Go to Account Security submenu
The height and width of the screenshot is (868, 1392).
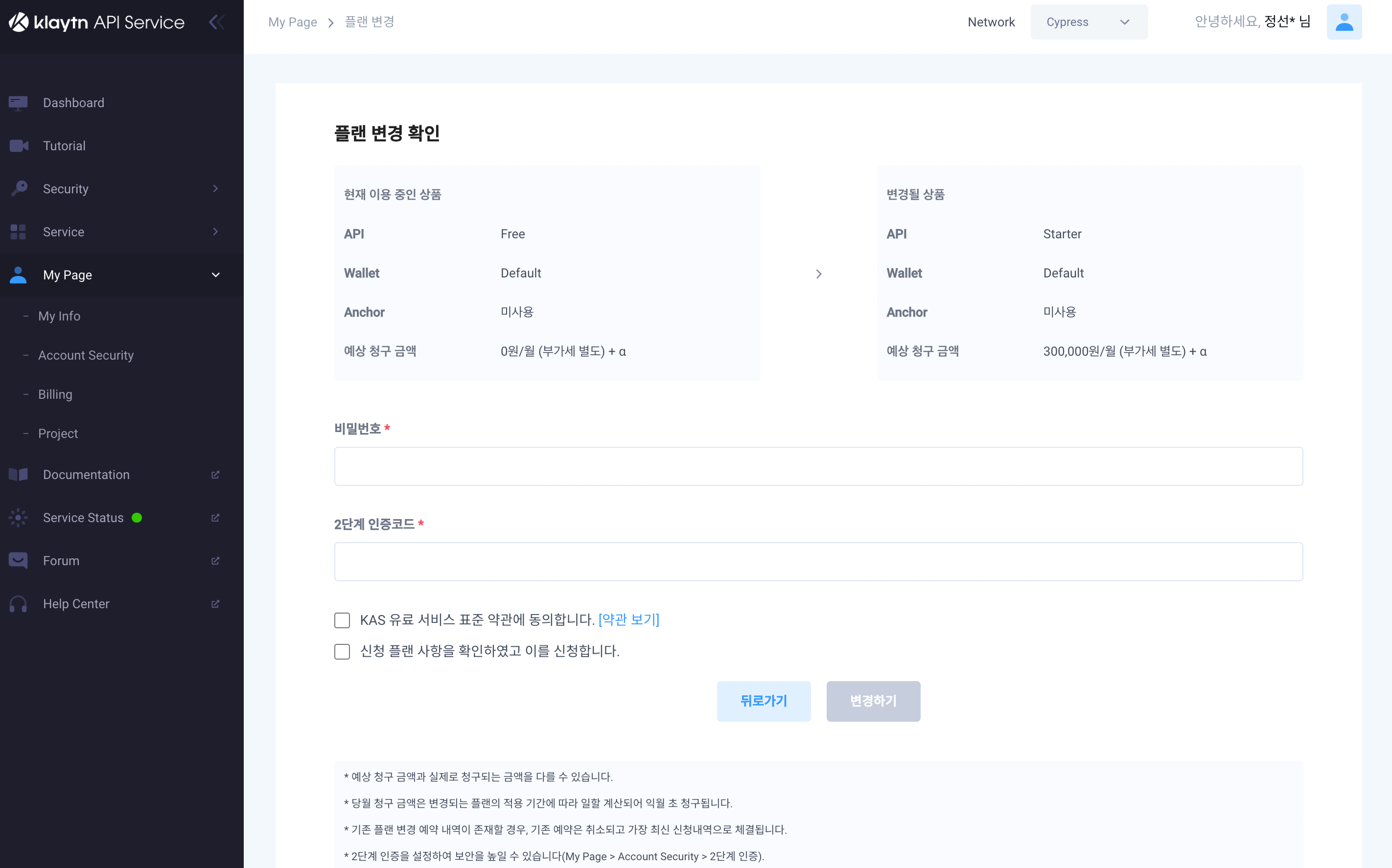pyautogui.click(x=86, y=355)
